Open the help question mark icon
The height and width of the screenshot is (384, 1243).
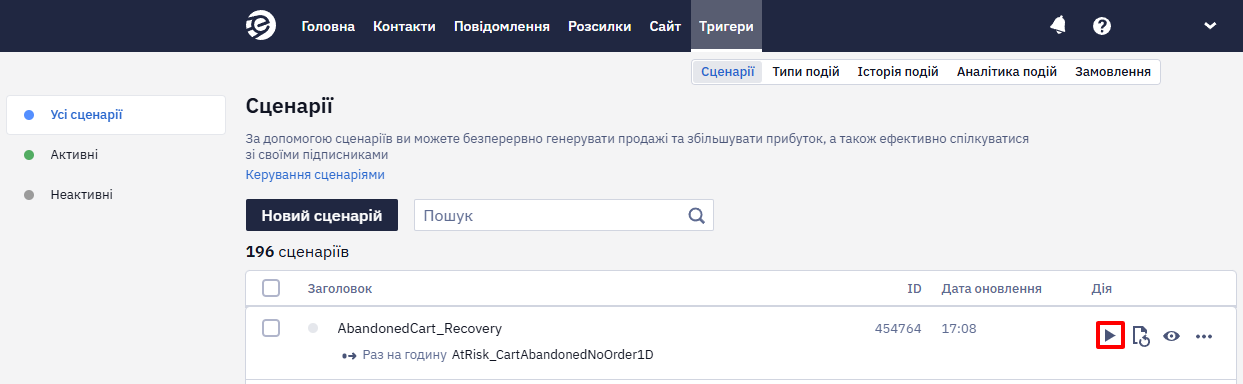[x=1102, y=26]
